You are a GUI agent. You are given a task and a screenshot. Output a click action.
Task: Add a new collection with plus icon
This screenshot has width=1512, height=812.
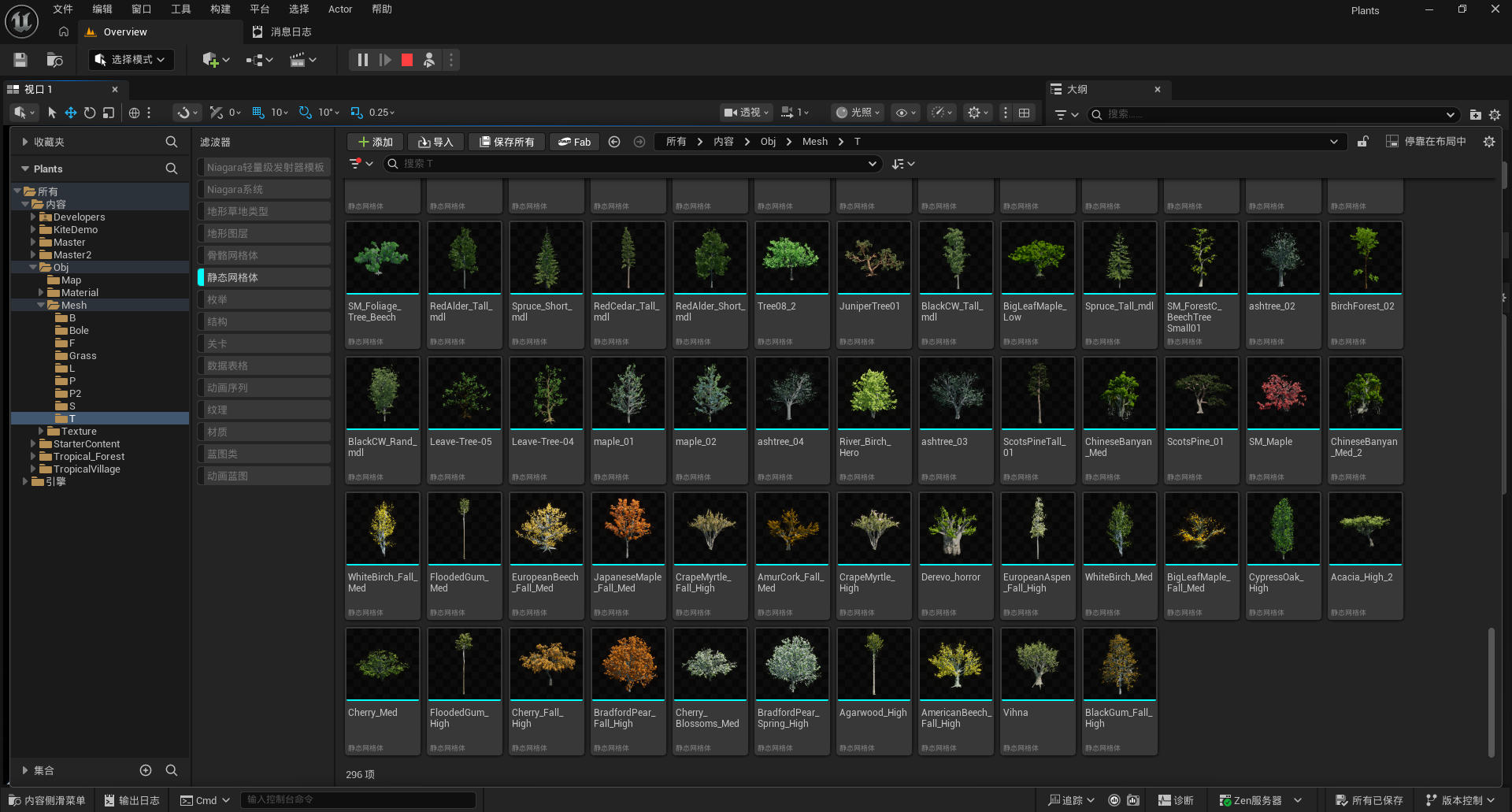(x=146, y=770)
